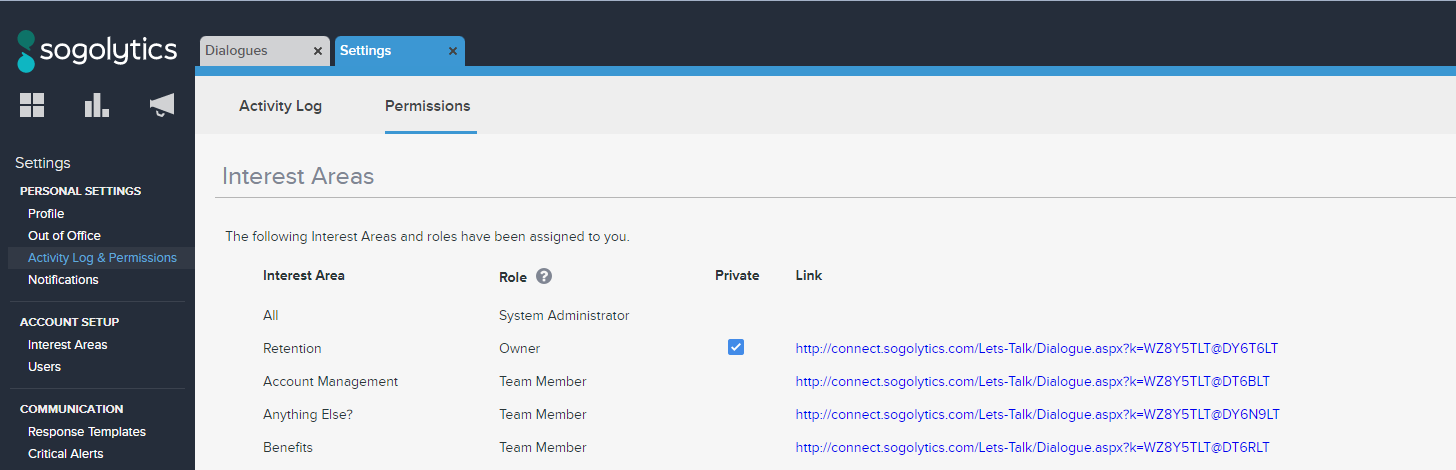Open the bar chart reports icon
The width and height of the screenshot is (1456, 470).
click(x=97, y=105)
